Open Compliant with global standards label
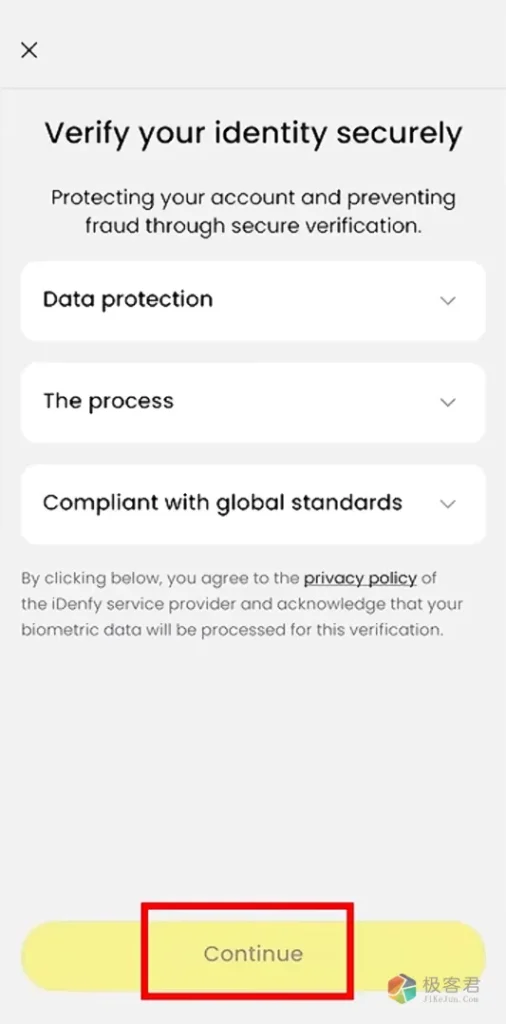 [x=223, y=503]
